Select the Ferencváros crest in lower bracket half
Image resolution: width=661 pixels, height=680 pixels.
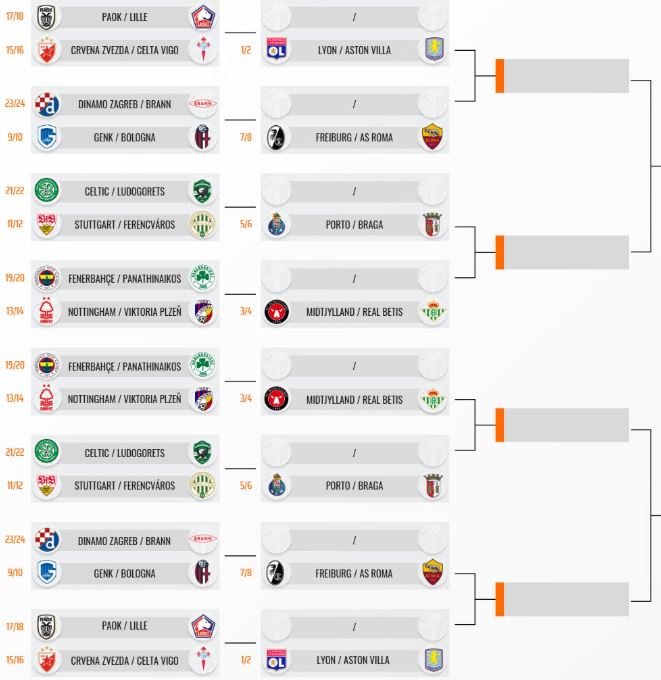[x=202, y=485]
